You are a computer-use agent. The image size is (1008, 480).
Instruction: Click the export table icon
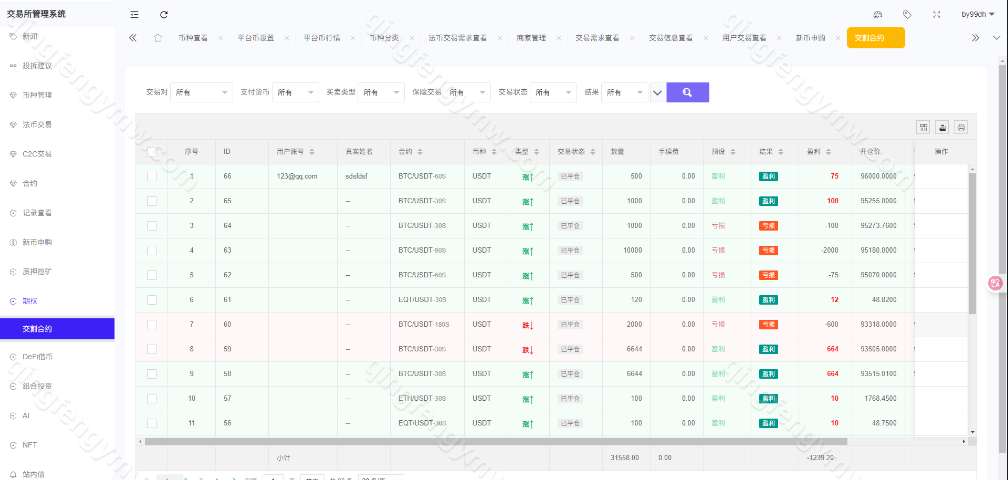point(942,127)
